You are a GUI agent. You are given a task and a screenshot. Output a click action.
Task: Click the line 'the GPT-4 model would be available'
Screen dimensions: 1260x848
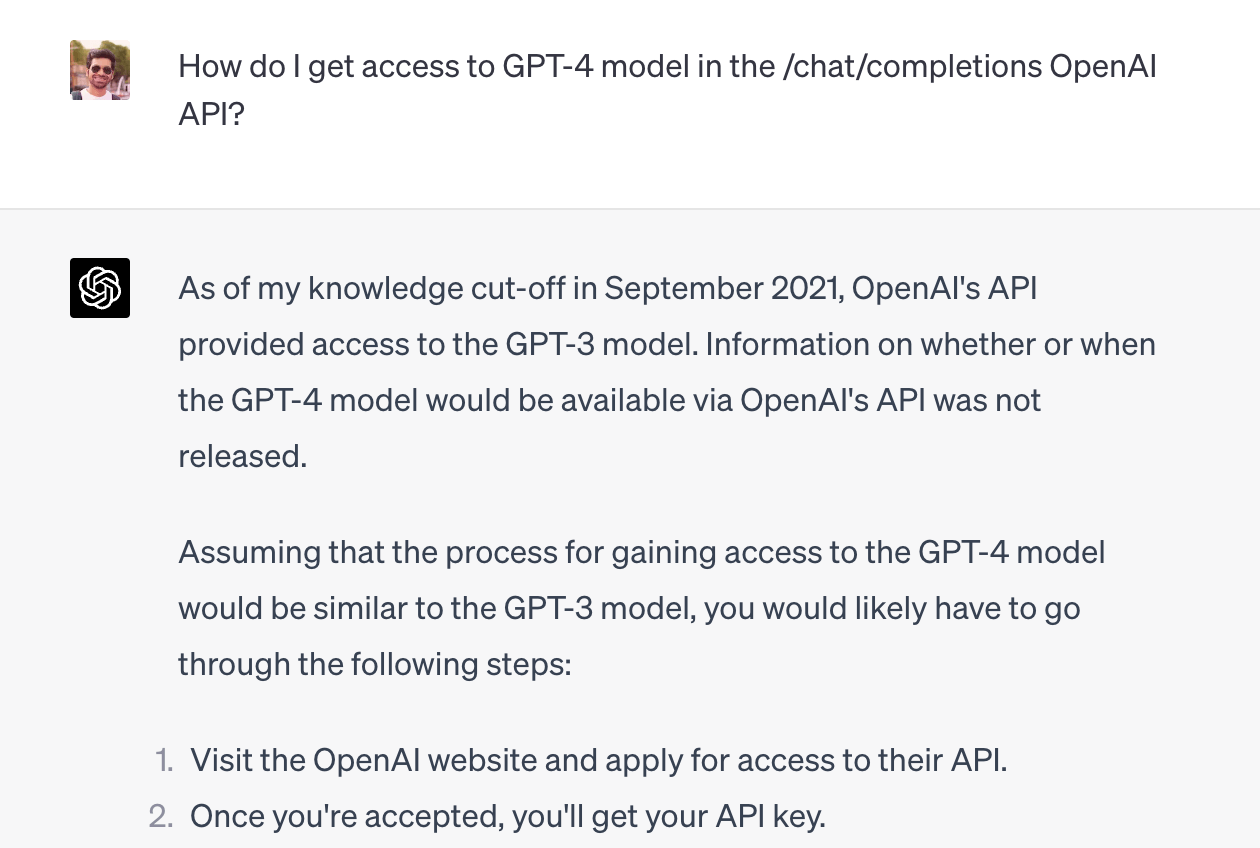tap(609, 401)
